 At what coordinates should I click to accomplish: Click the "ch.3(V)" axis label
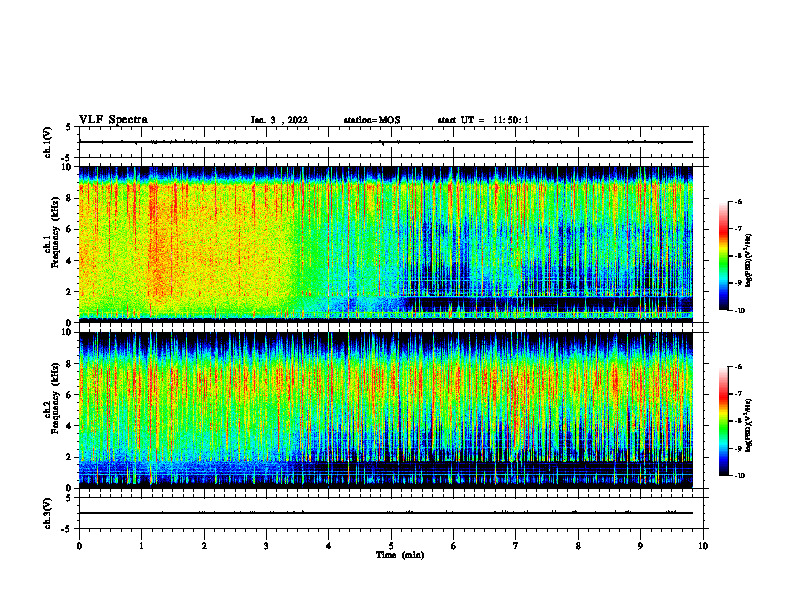(48, 513)
